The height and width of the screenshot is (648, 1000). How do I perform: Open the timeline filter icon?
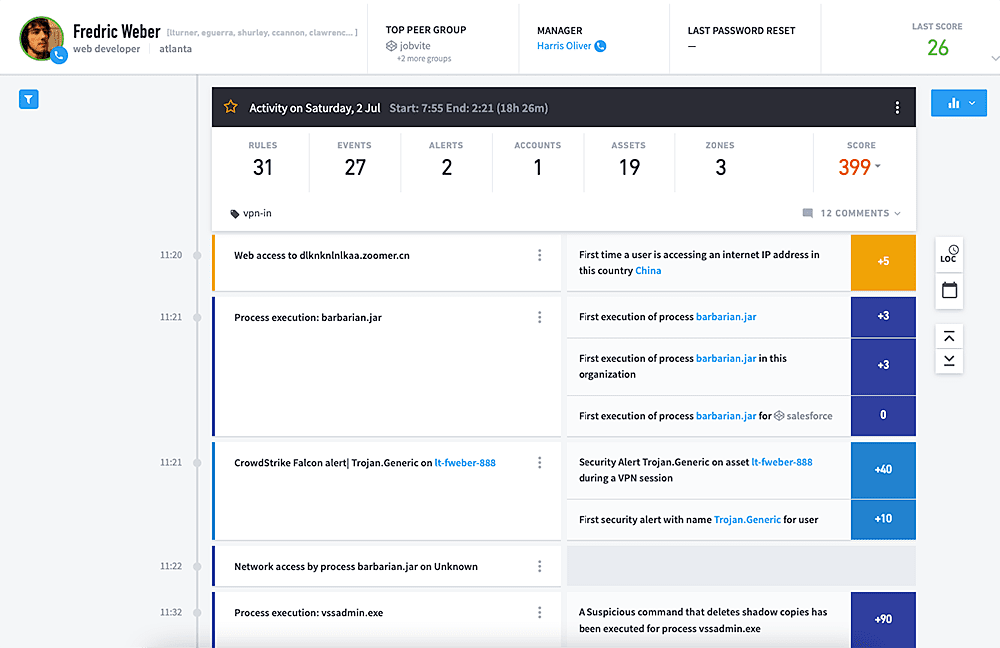[29, 99]
